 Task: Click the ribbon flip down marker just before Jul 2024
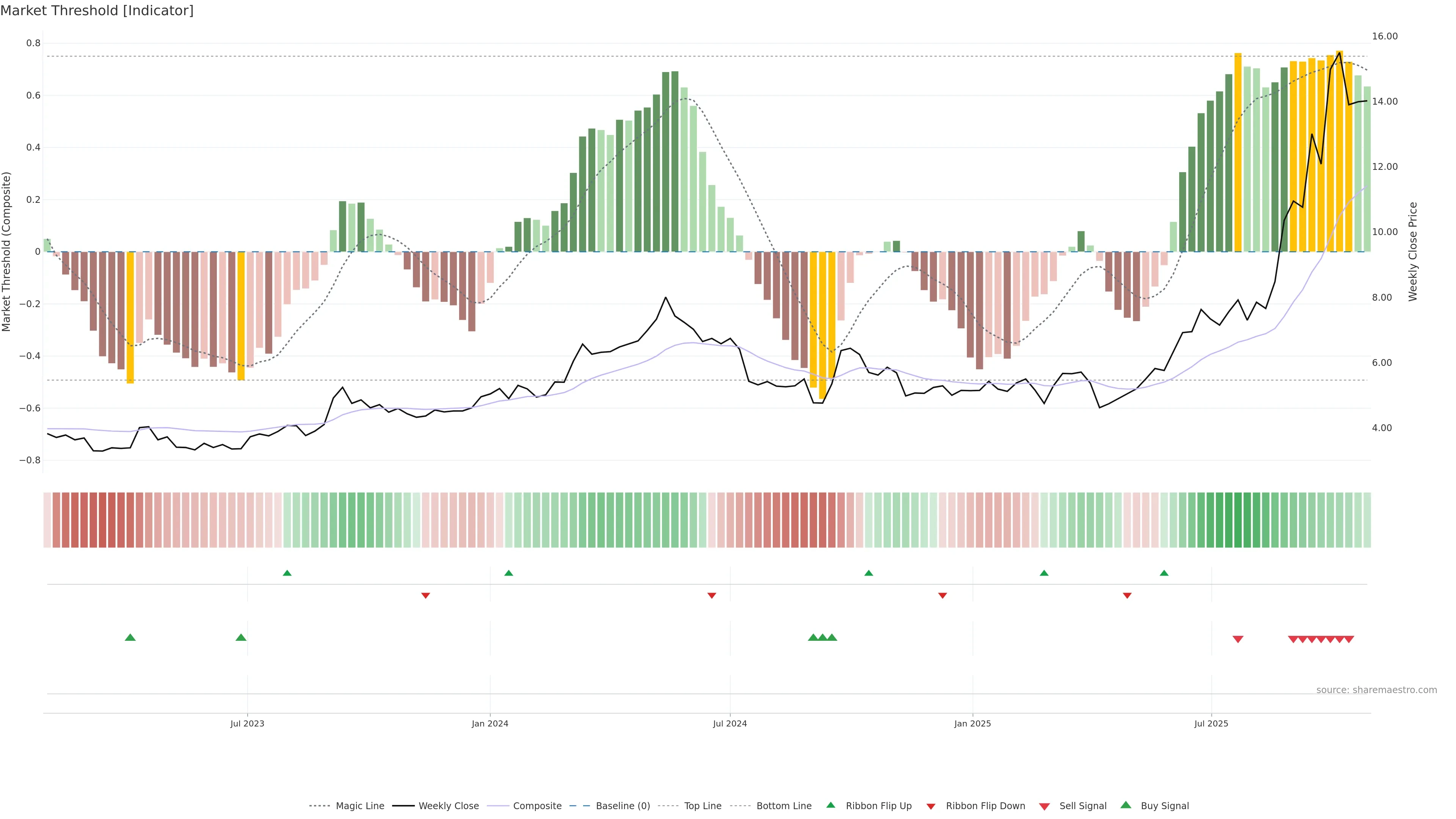point(712,596)
